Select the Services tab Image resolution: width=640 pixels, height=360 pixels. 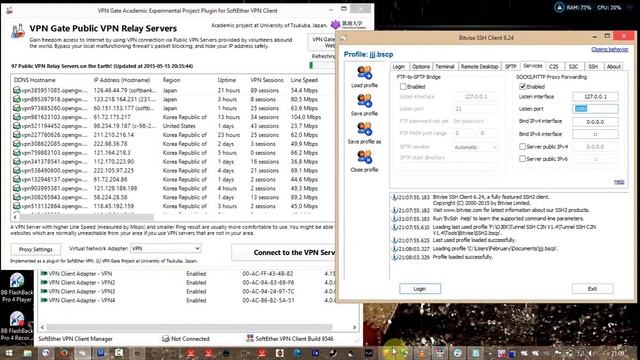point(533,66)
